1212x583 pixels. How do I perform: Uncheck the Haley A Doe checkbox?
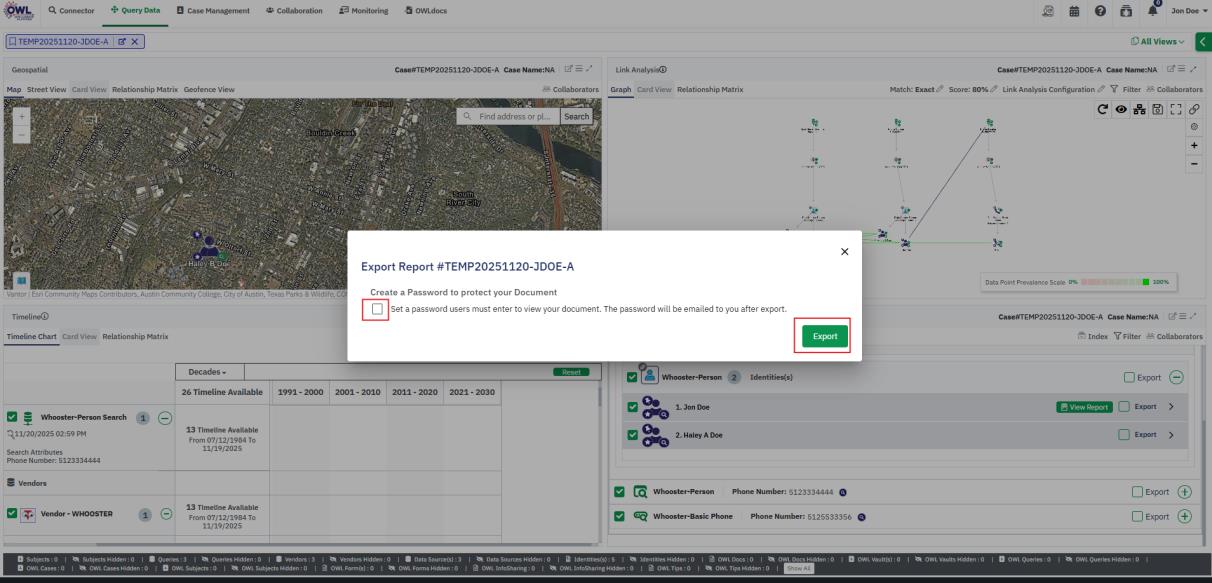coord(631,434)
